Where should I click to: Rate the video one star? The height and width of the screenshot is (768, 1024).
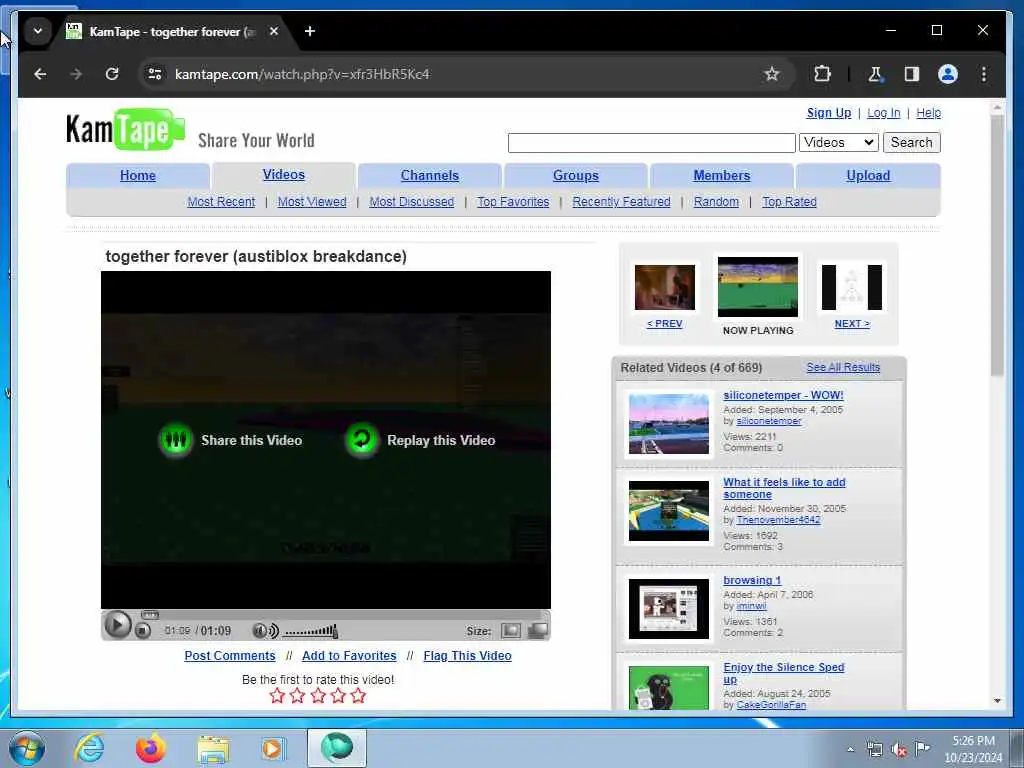[277, 696]
